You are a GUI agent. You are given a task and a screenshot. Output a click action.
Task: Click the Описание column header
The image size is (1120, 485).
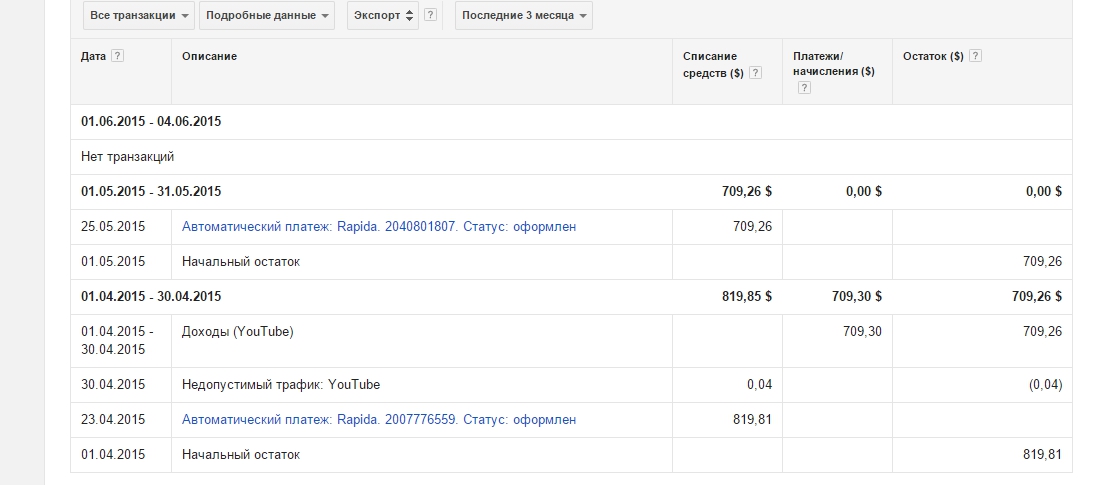coord(209,56)
